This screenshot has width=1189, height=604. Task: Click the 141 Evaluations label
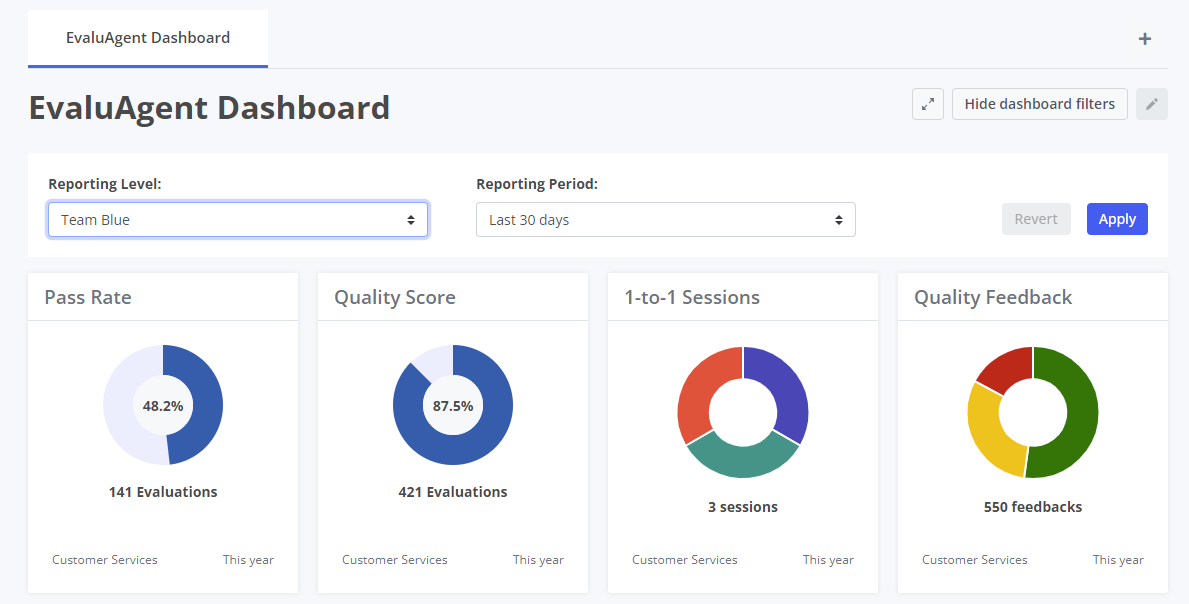(x=163, y=491)
